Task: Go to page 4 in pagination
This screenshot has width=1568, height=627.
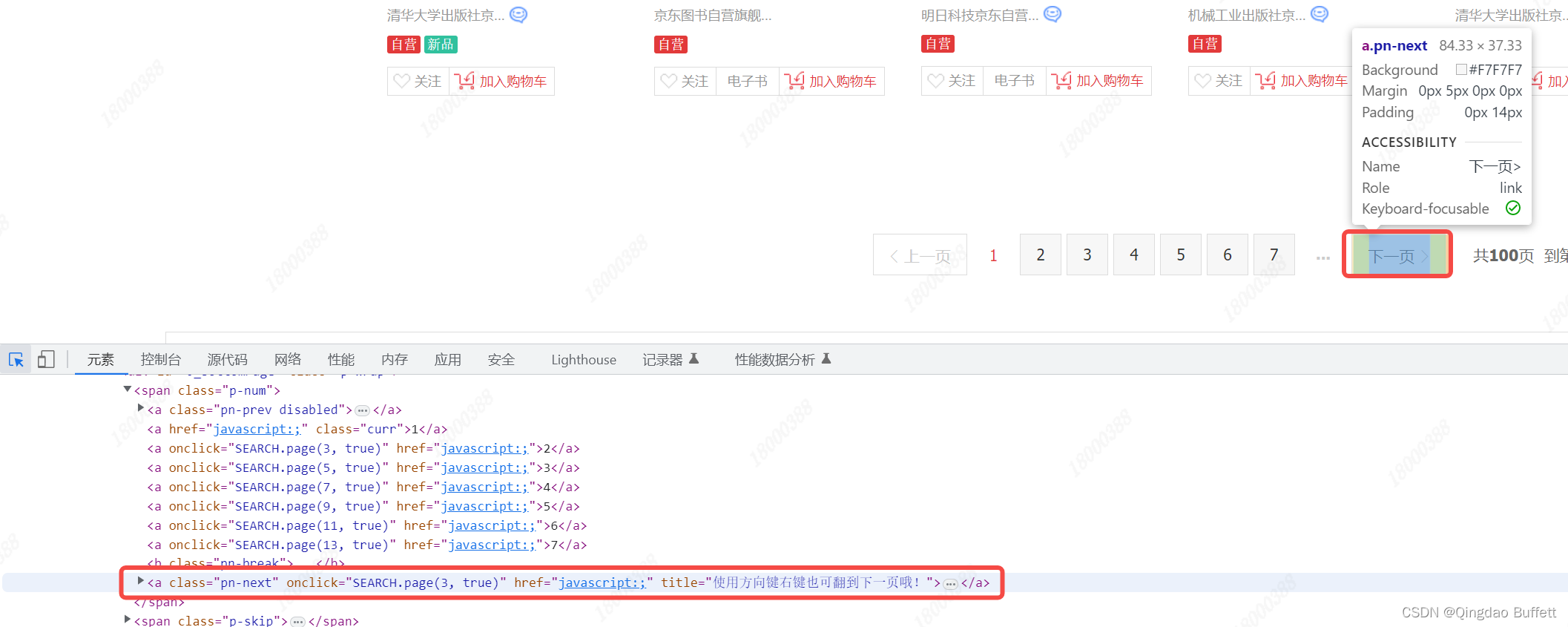Action: (1134, 255)
